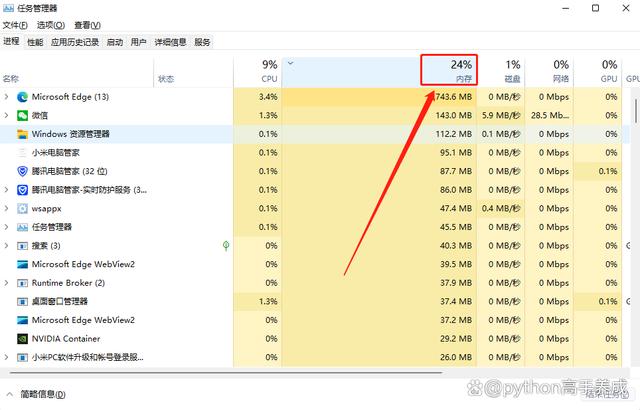This screenshot has height=410, width=640.
Task: Switch to the 性能 tab
Action: (x=35, y=42)
